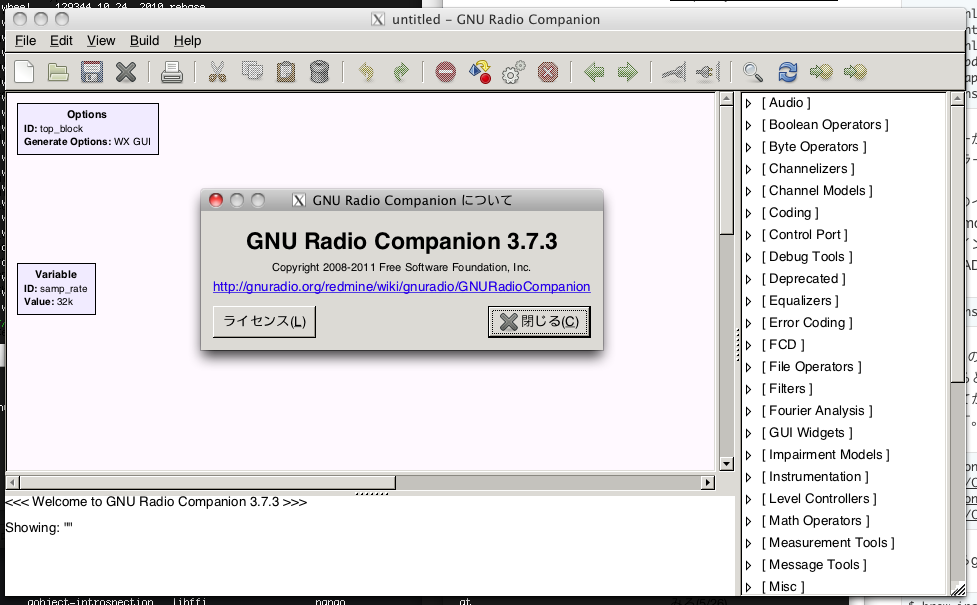Create a new flow graph with New icon
This screenshot has width=977, height=605.
[24, 72]
